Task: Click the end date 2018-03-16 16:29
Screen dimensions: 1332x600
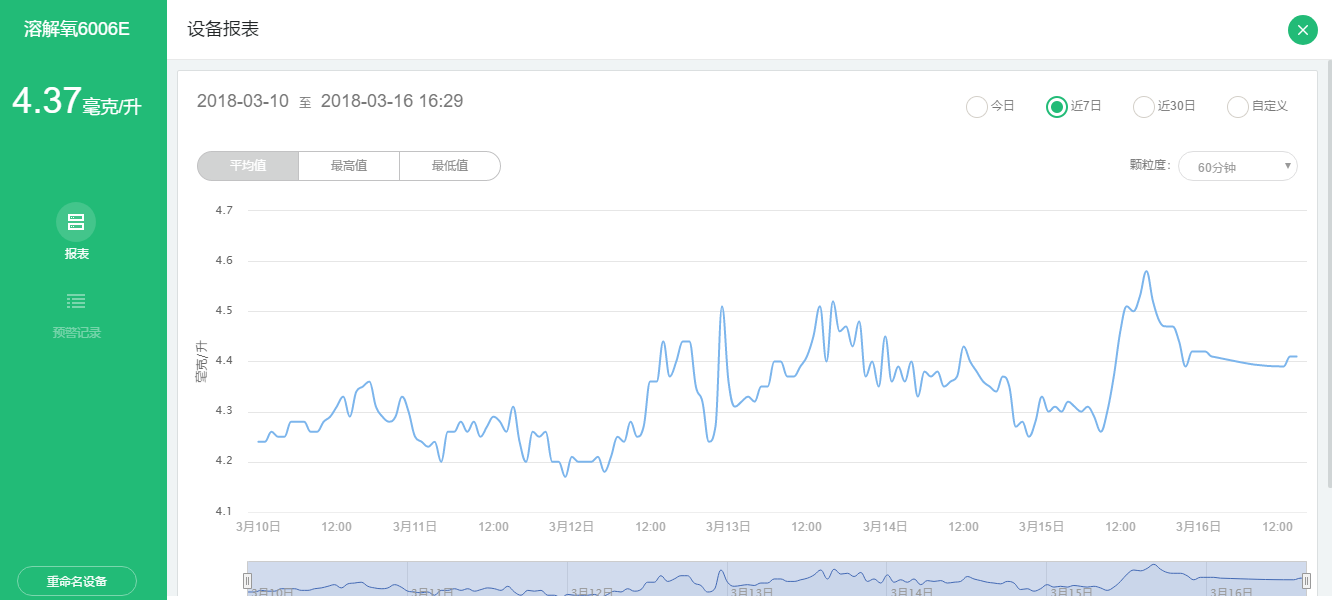Action: click(x=391, y=101)
